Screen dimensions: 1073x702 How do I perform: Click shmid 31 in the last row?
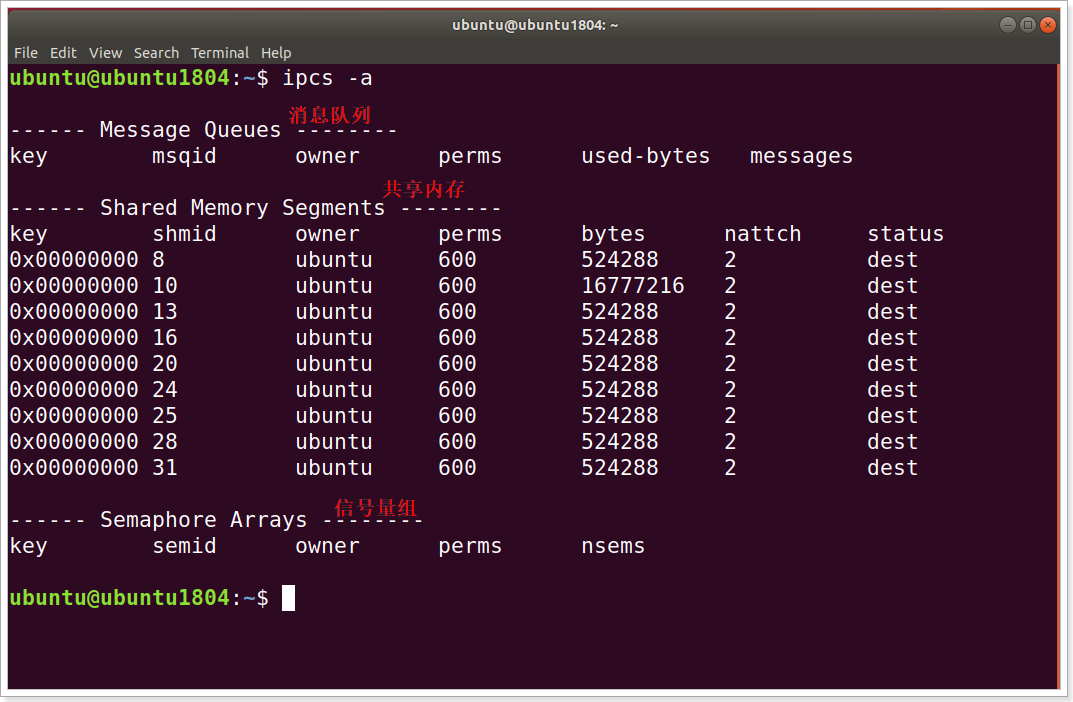pos(165,468)
